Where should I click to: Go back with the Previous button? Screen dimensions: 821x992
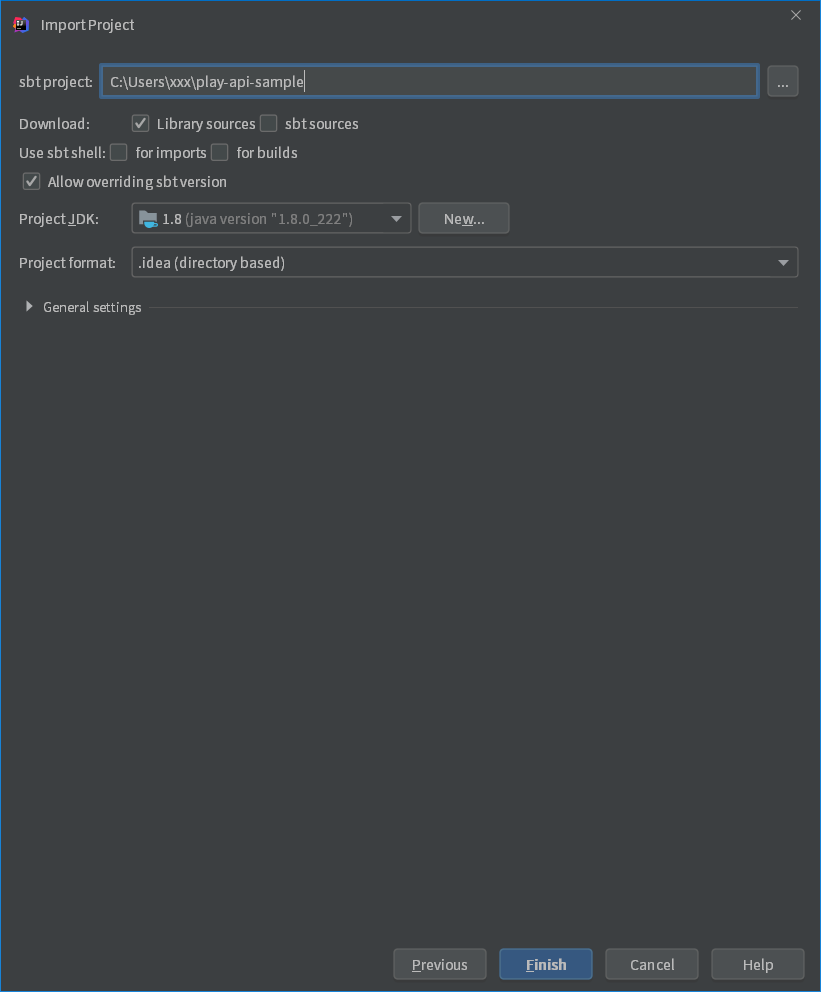point(439,964)
